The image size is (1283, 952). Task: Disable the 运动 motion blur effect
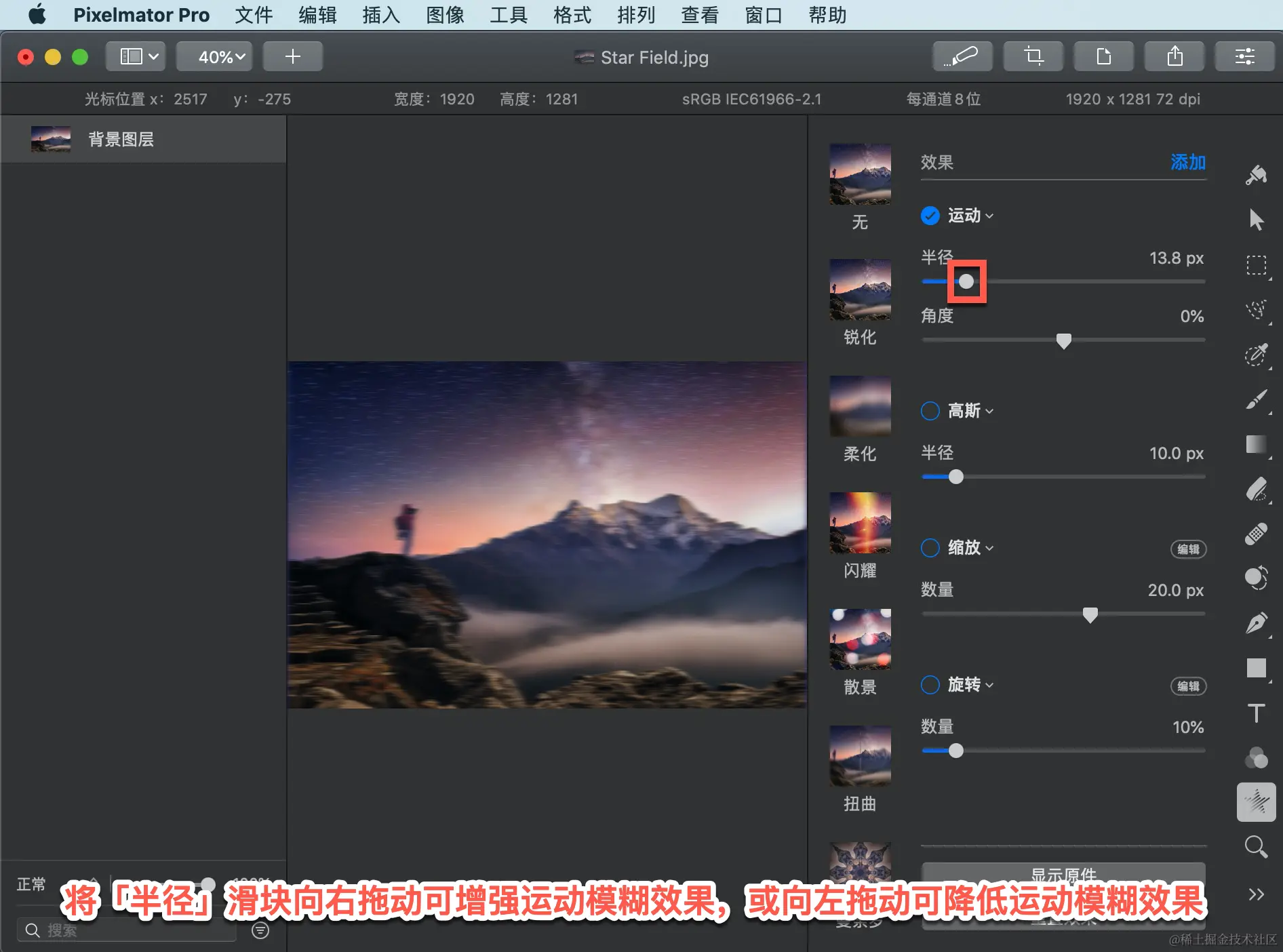coord(930,216)
